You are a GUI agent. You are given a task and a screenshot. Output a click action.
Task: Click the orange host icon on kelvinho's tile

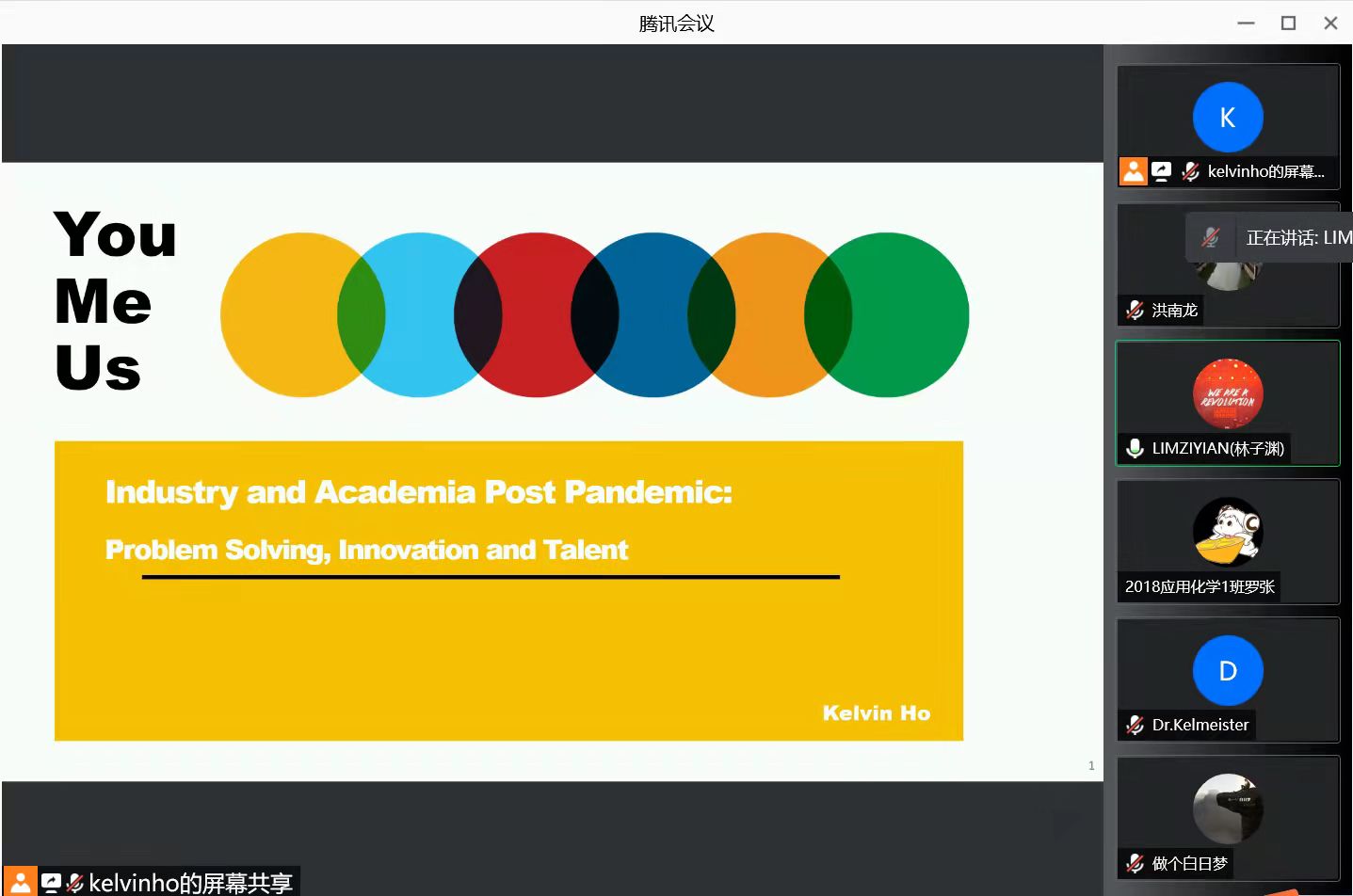(x=1134, y=171)
